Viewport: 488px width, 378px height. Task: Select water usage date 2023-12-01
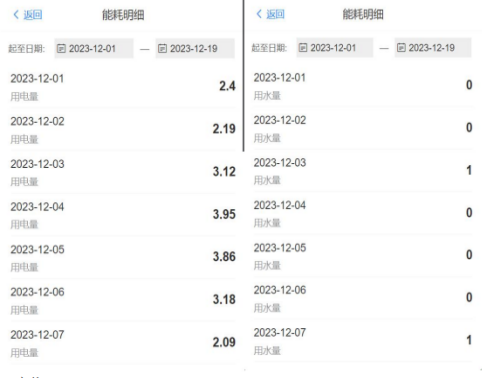pyautogui.click(x=280, y=78)
